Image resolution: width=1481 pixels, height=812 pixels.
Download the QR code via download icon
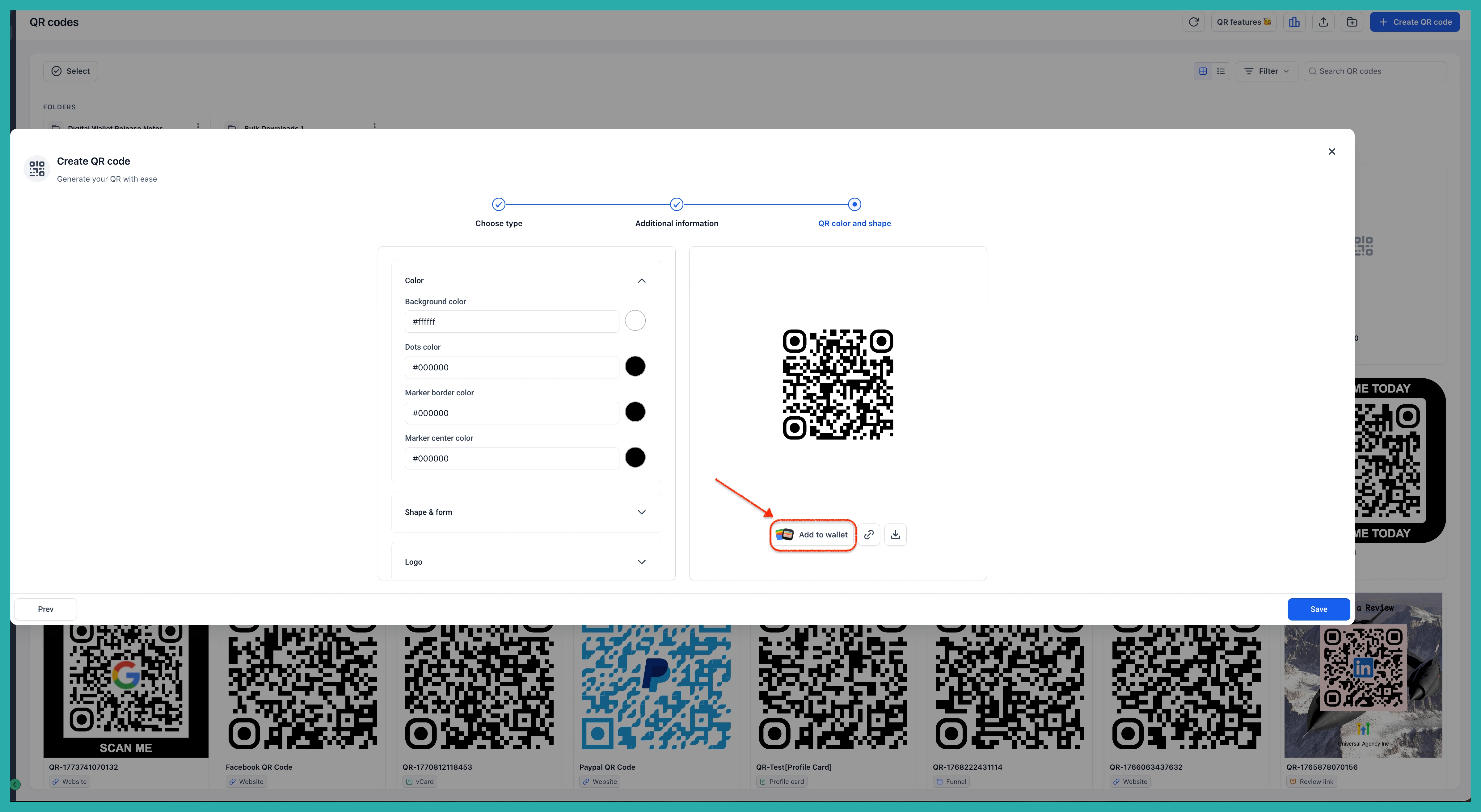click(x=895, y=534)
